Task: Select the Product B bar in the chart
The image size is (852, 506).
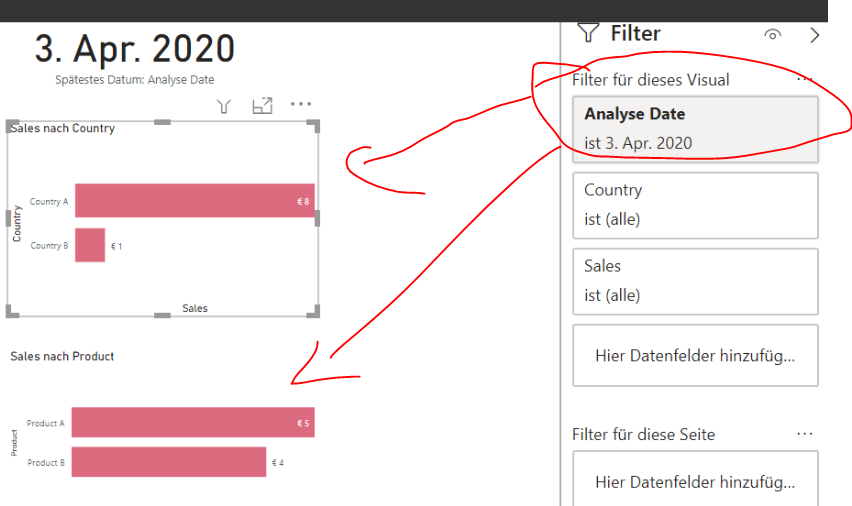Action: [169, 462]
